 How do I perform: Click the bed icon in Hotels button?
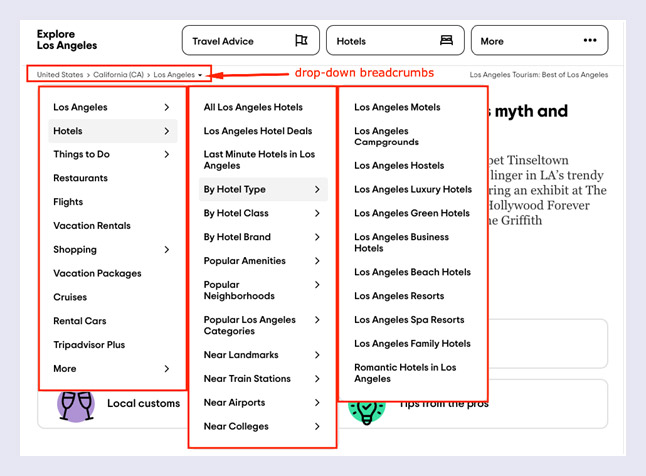click(446, 41)
